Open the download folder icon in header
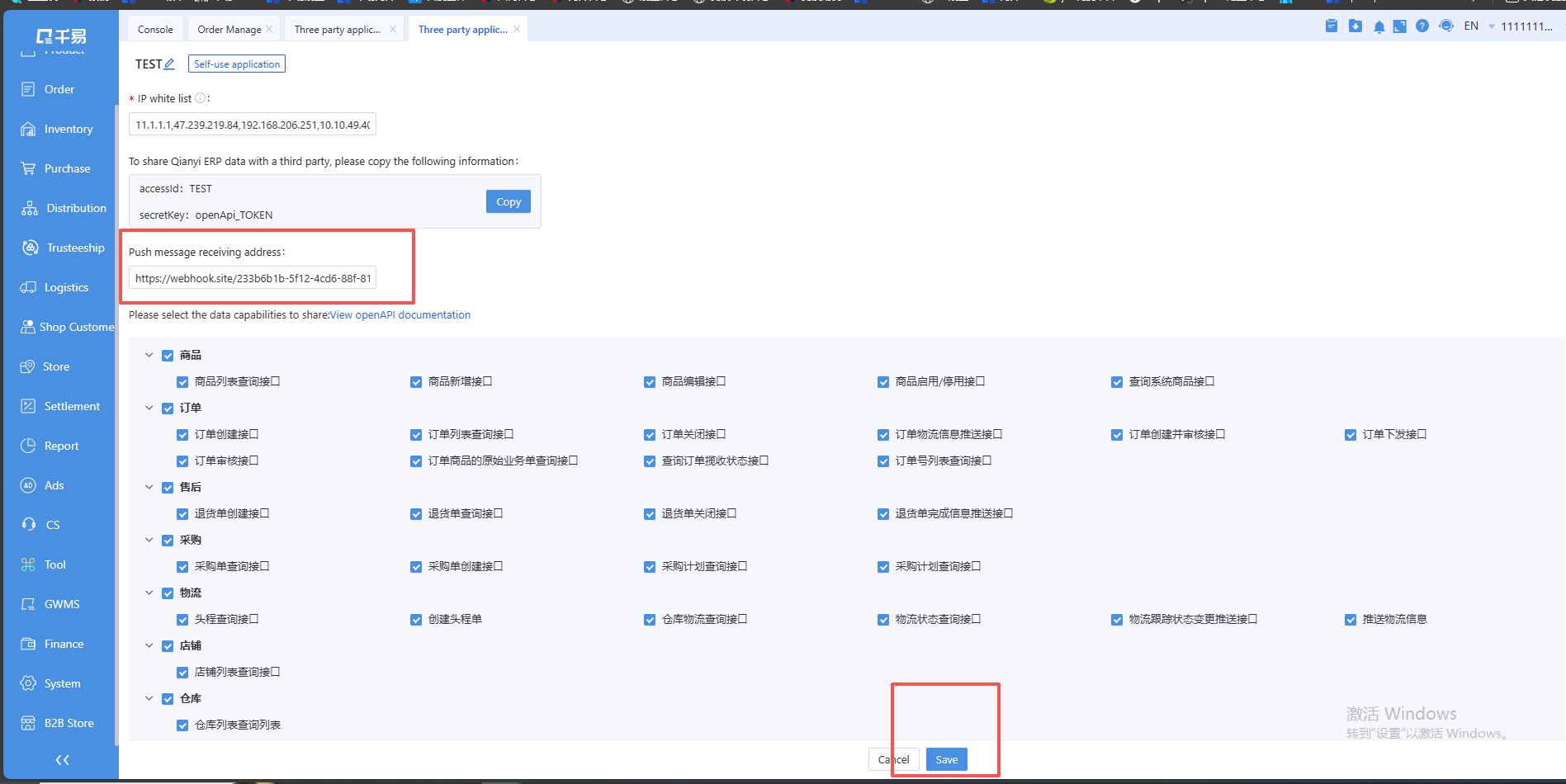The image size is (1566, 784). [1355, 26]
